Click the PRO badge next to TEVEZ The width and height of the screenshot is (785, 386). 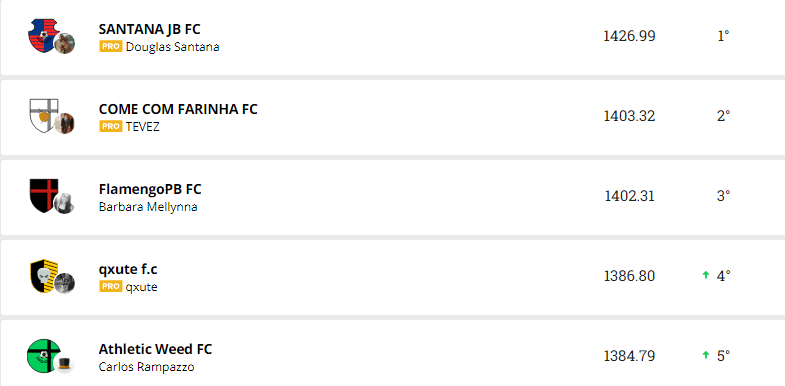pyautogui.click(x=111, y=127)
